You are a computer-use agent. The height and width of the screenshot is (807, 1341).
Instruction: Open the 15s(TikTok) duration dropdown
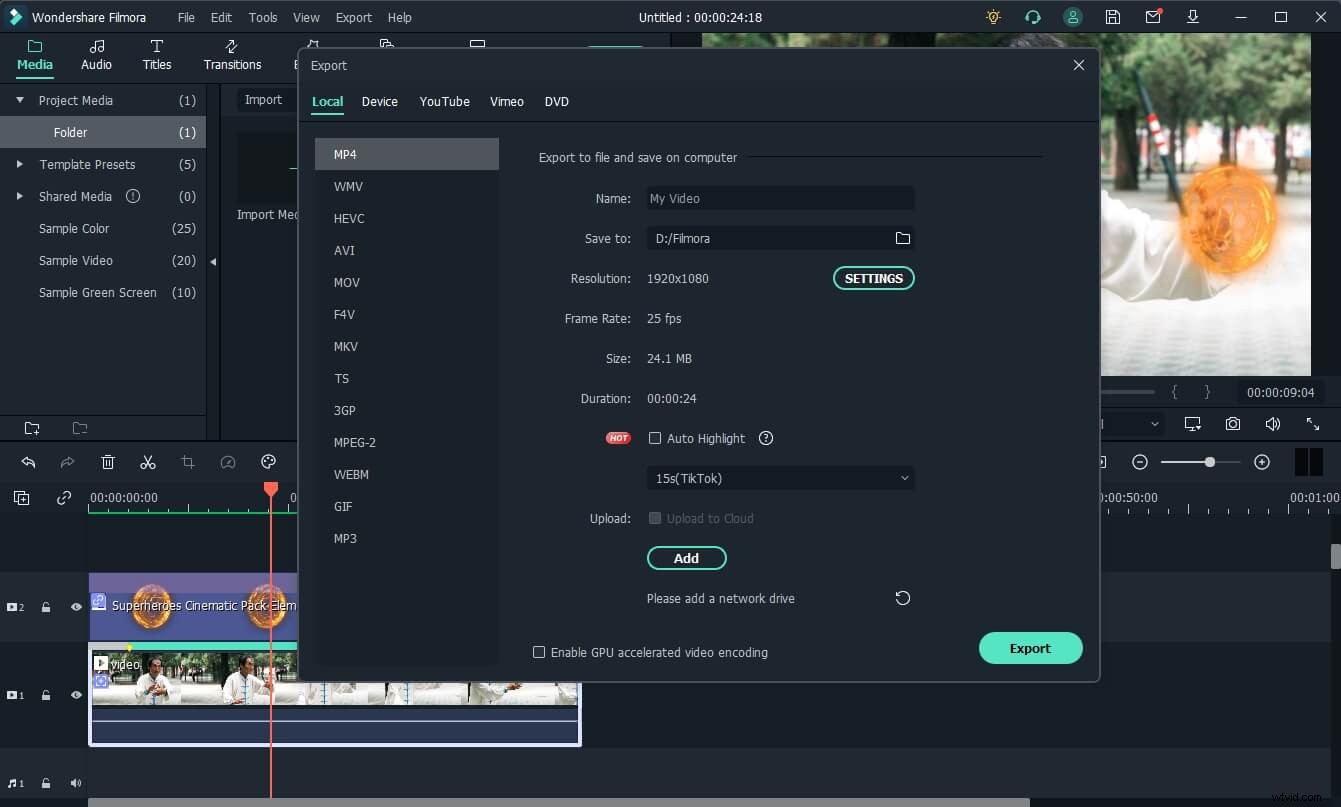click(x=780, y=478)
